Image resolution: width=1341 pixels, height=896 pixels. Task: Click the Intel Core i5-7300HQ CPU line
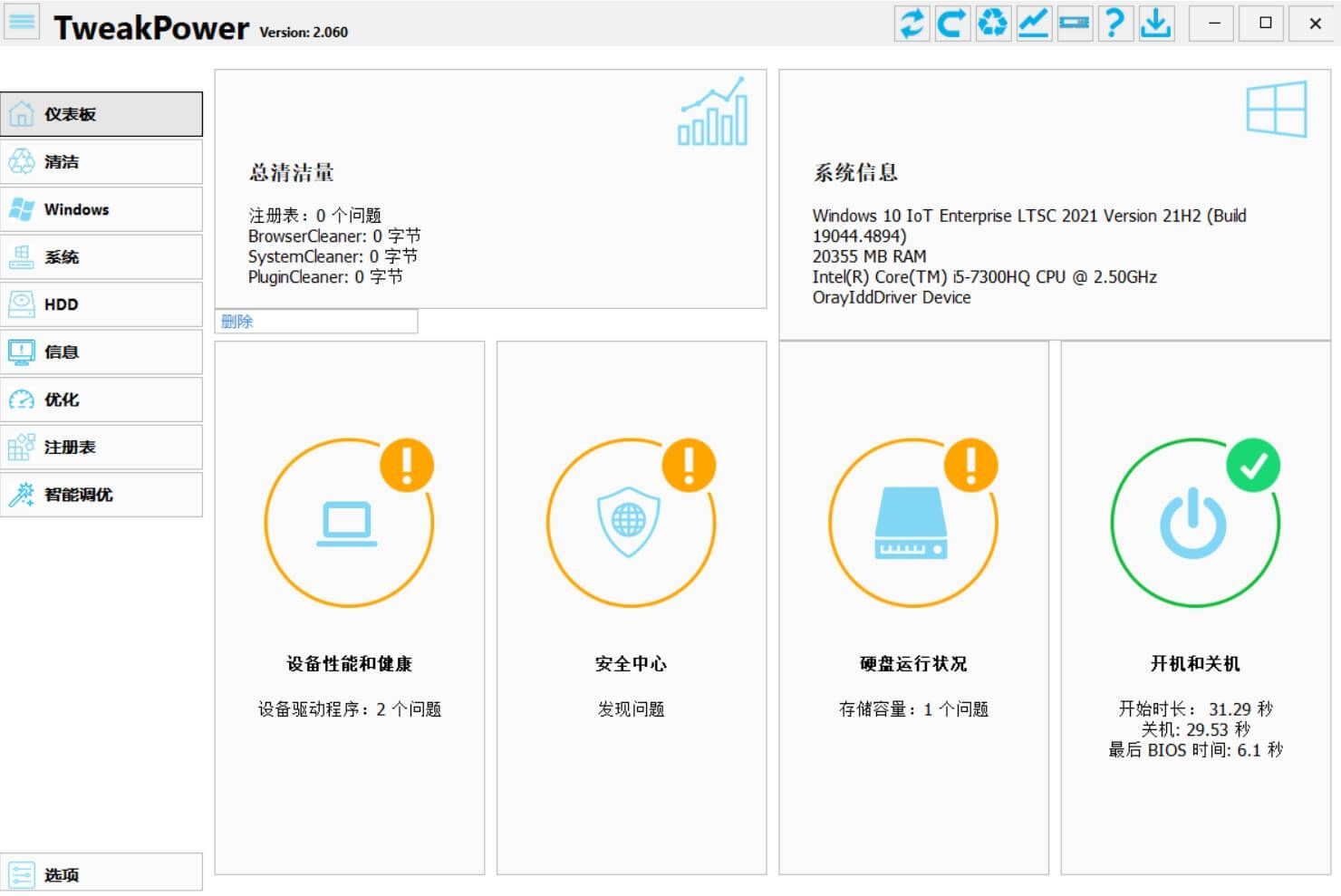pos(984,277)
